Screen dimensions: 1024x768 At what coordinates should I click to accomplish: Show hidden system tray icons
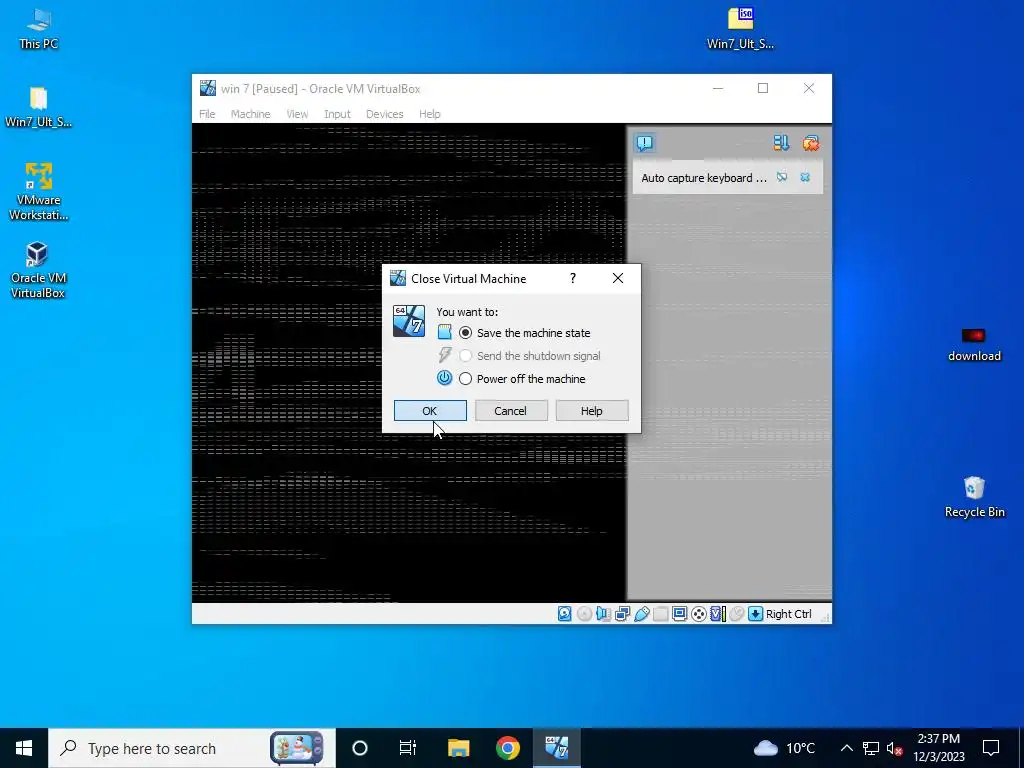click(x=846, y=748)
